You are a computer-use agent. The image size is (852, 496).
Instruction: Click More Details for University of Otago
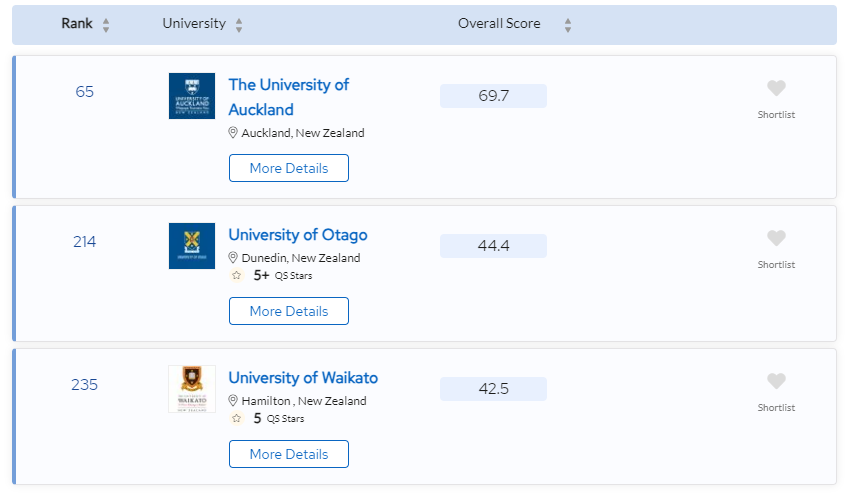(289, 311)
